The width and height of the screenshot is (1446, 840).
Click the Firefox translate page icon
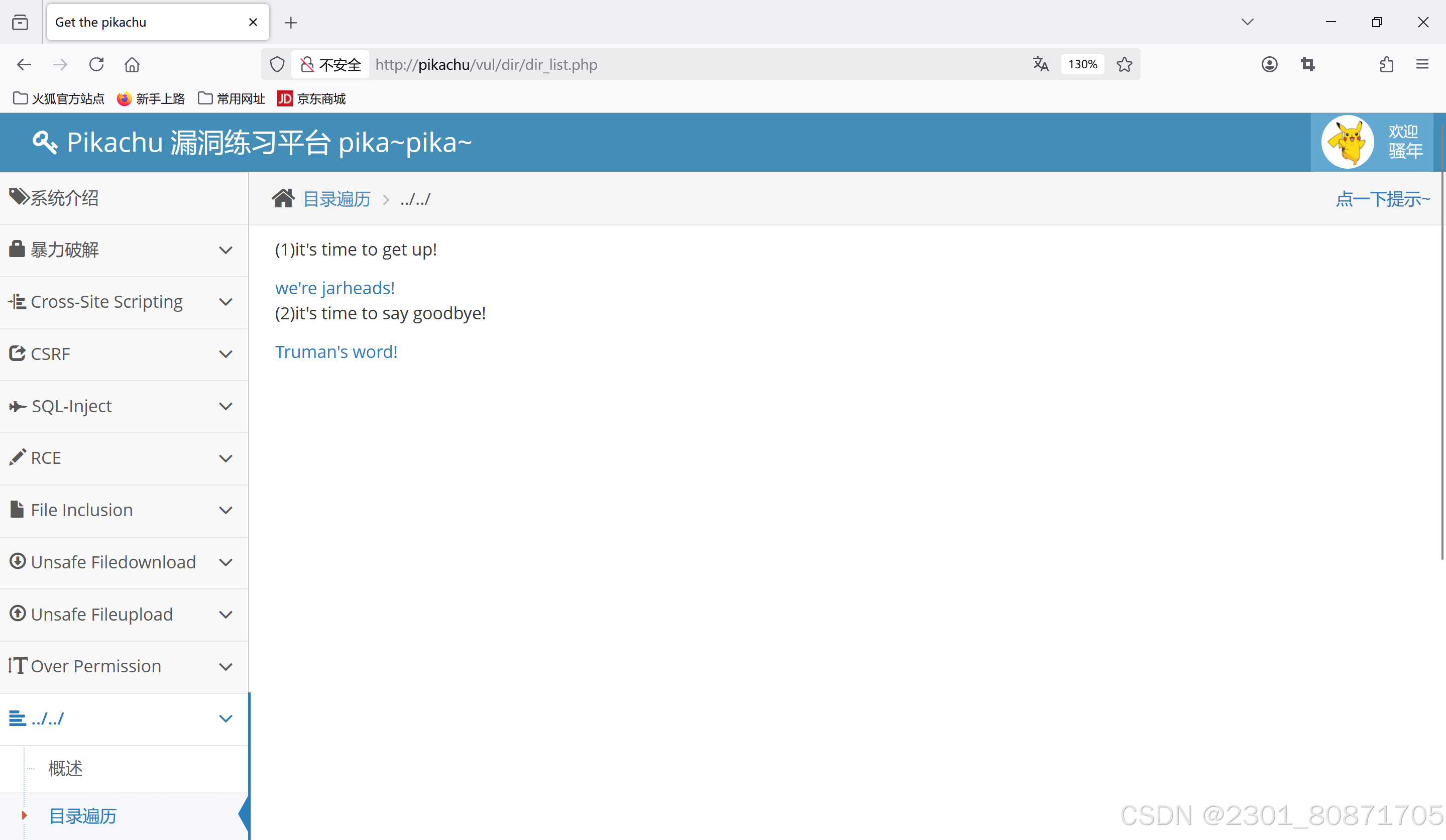click(1040, 64)
